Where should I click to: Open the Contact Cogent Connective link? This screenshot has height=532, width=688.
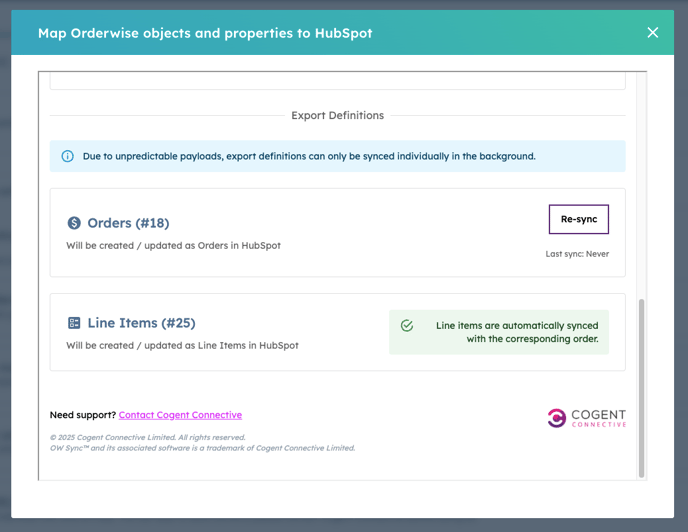pos(180,415)
